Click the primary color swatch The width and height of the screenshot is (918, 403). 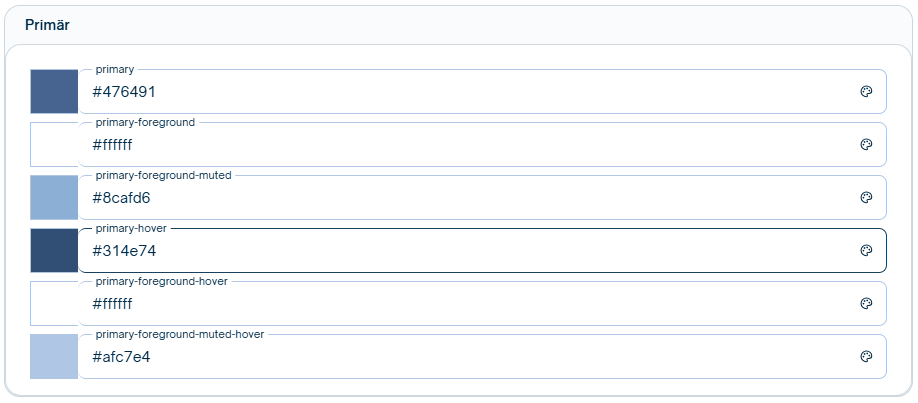pos(54,91)
